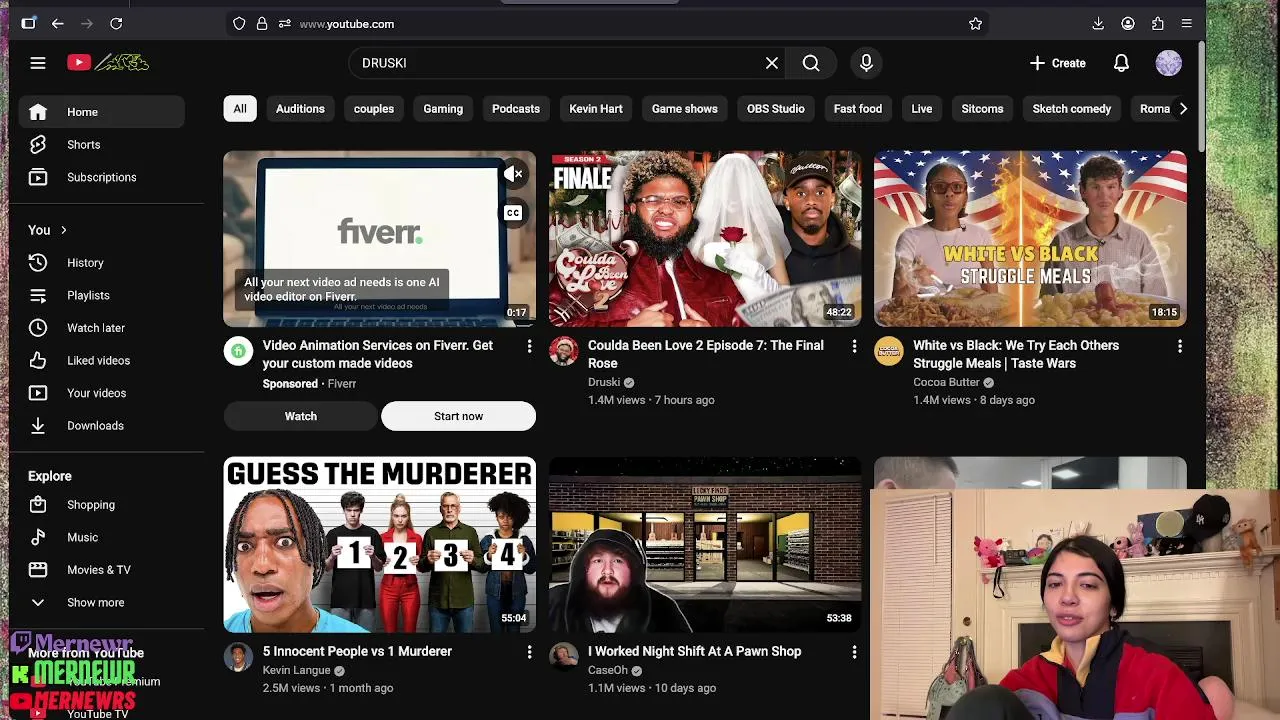Click the Start now button
The image size is (1280, 720).
click(458, 416)
